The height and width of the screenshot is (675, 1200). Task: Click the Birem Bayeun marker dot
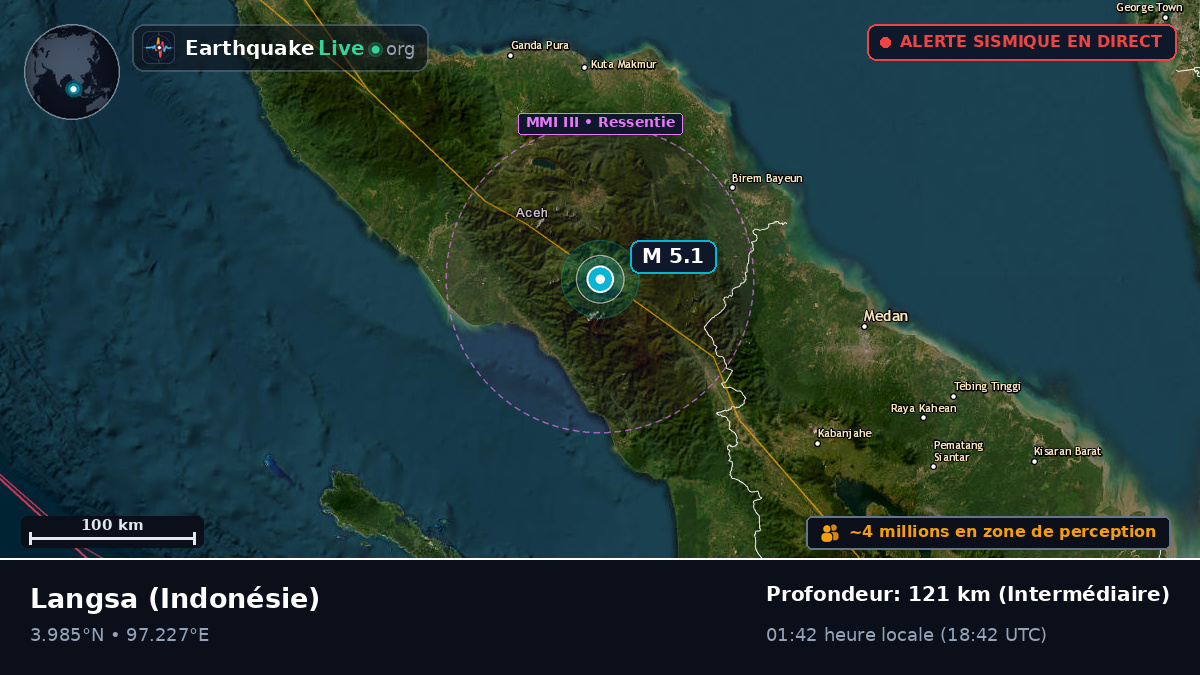click(x=732, y=187)
